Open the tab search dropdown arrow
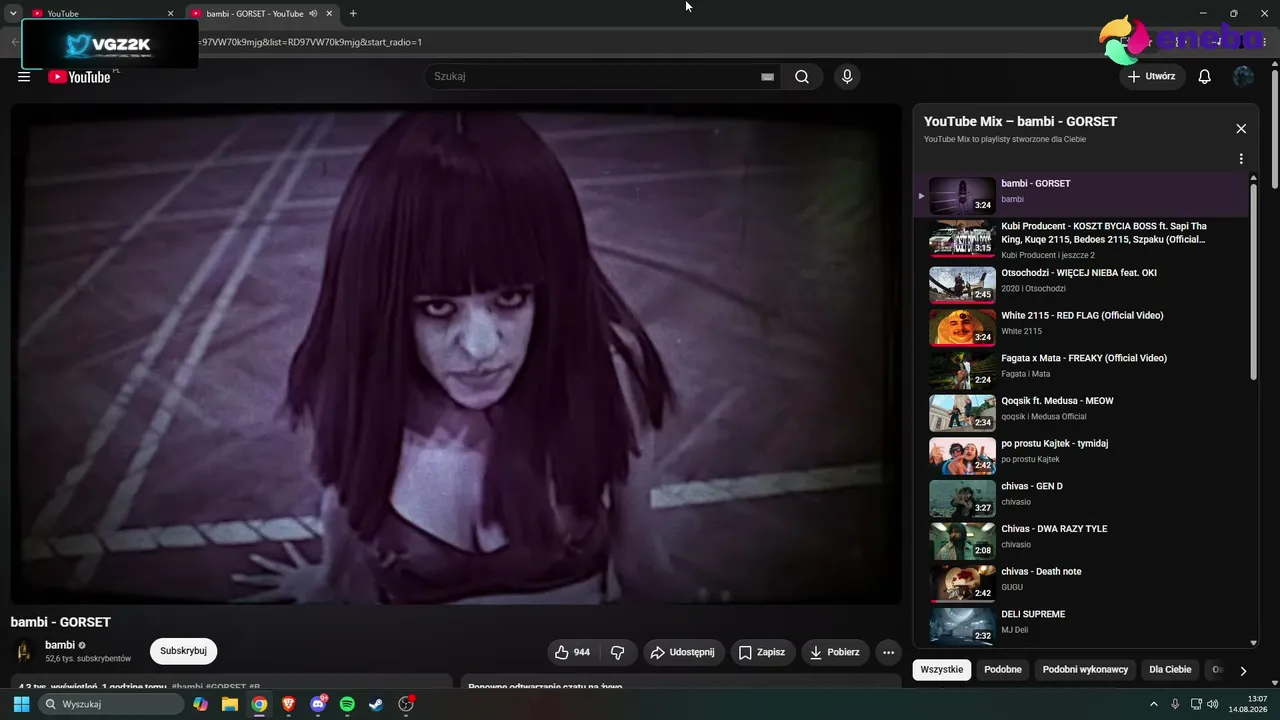The height and width of the screenshot is (720, 1280). coord(13,14)
